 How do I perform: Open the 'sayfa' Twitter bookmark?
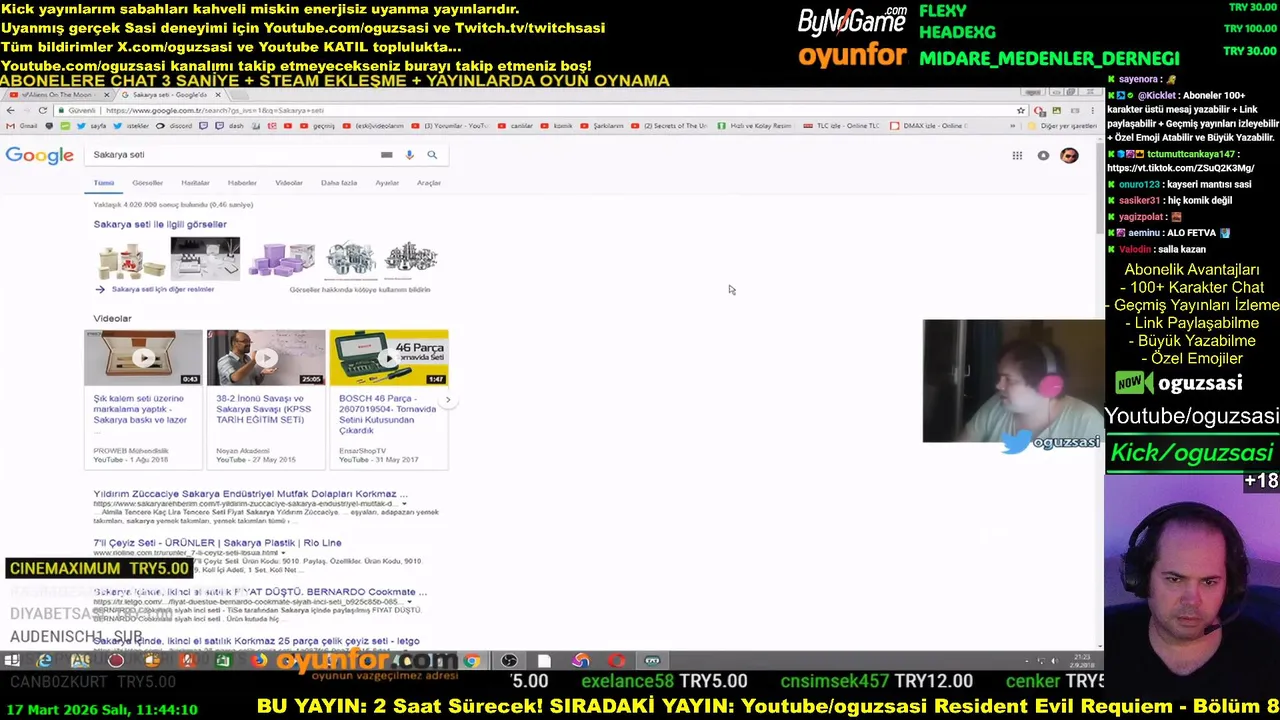coord(92,126)
